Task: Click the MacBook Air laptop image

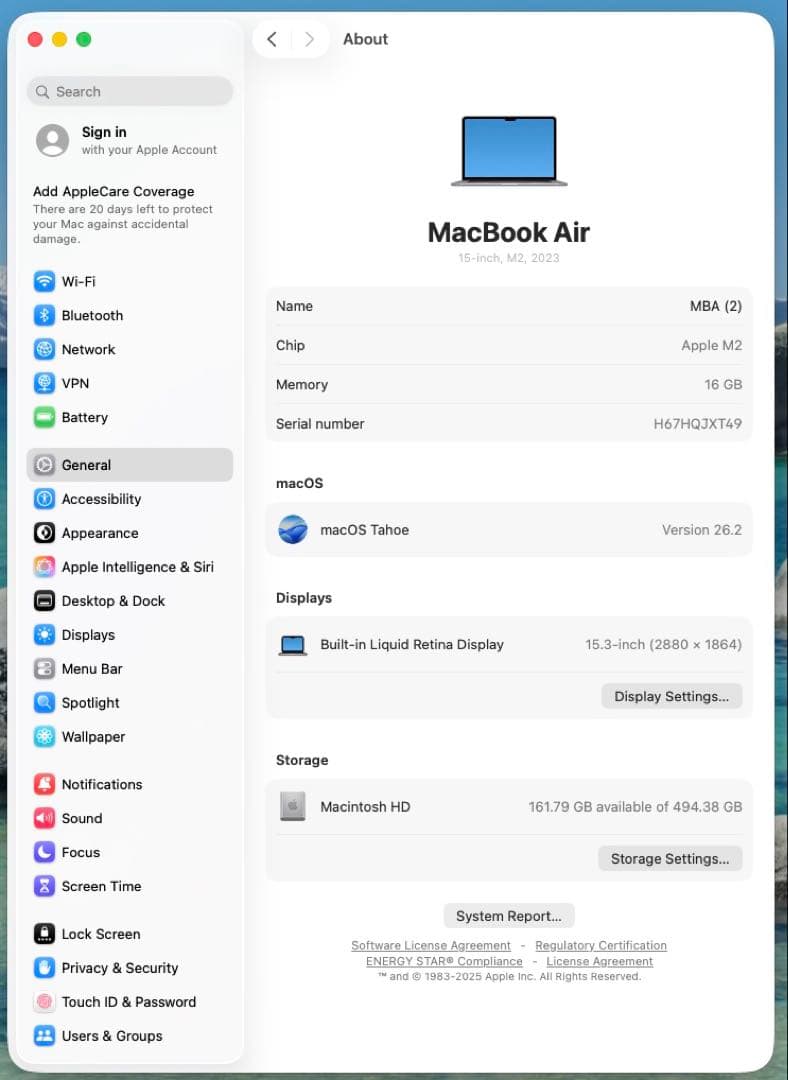Action: (x=509, y=151)
